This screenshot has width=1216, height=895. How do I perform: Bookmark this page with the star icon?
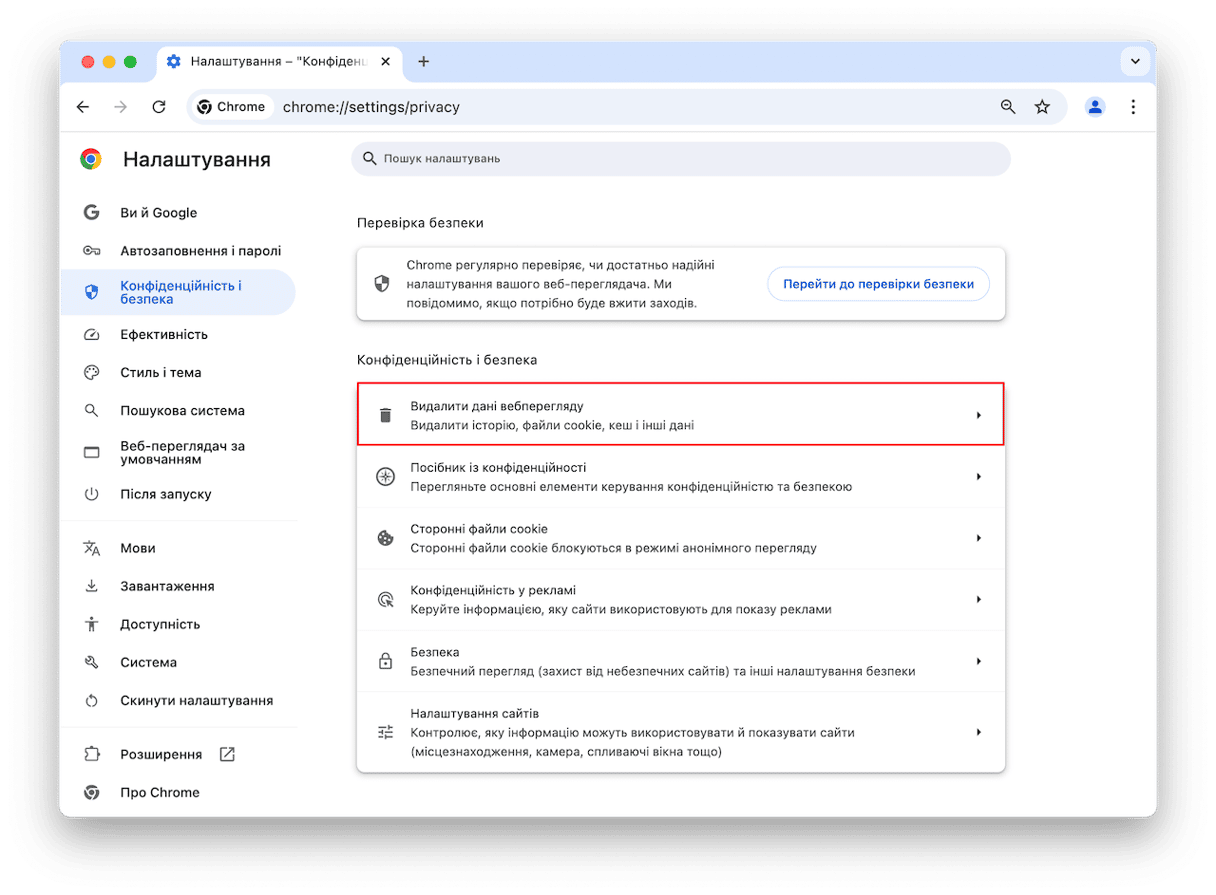coord(1042,107)
